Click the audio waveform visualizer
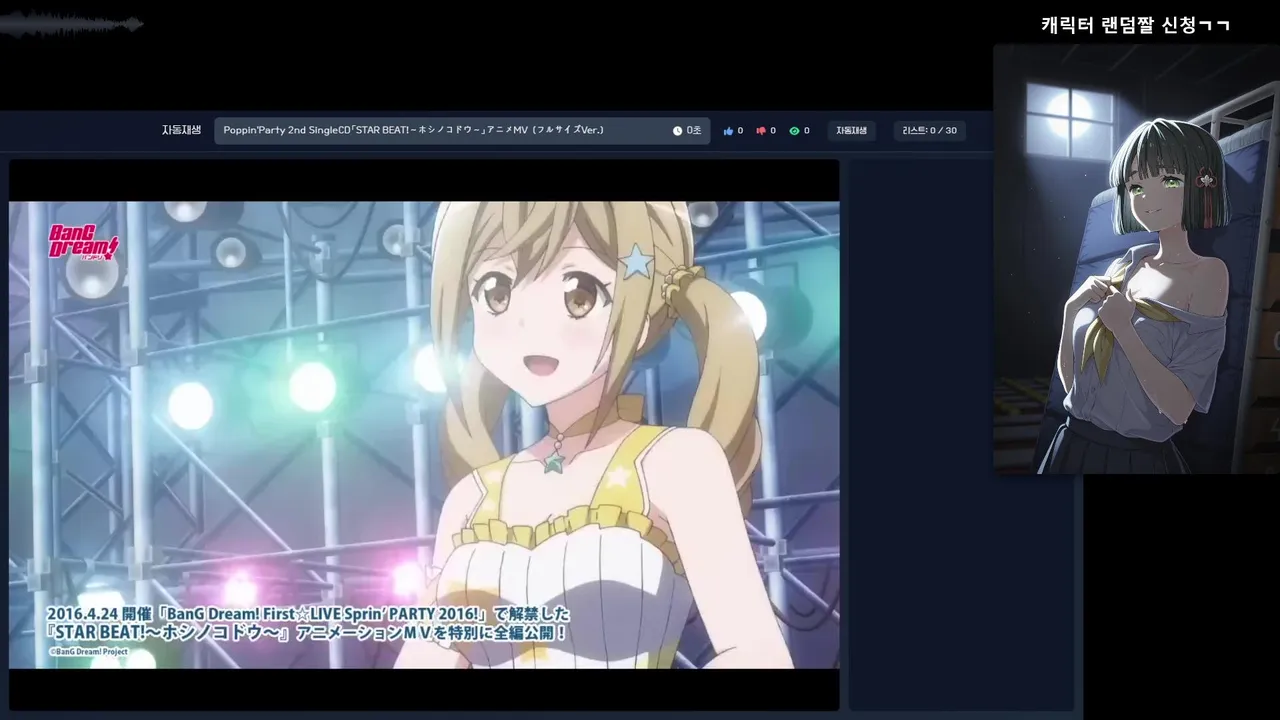This screenshot has width=1280, height=720. (x=72, y=24)
